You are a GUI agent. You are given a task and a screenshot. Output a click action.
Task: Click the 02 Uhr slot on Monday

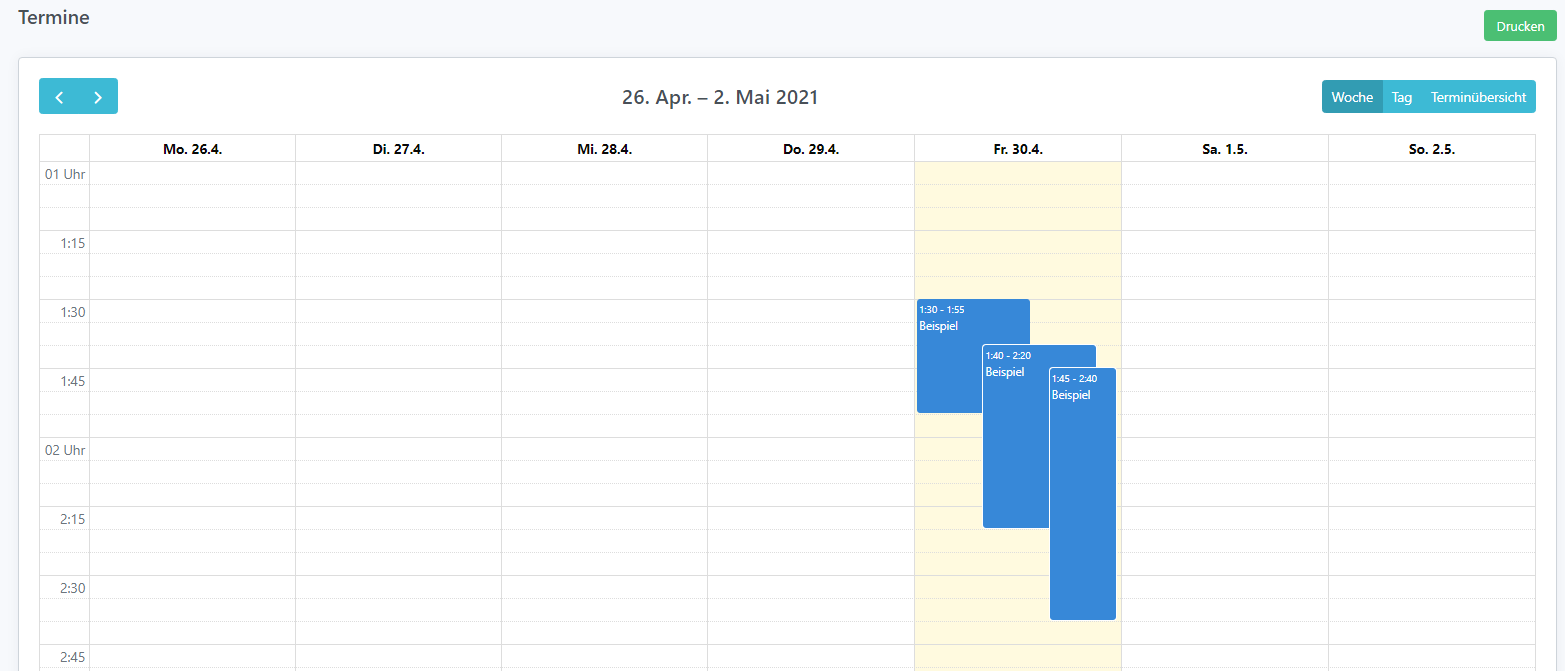pyautogui.click(x=192, y=449)
